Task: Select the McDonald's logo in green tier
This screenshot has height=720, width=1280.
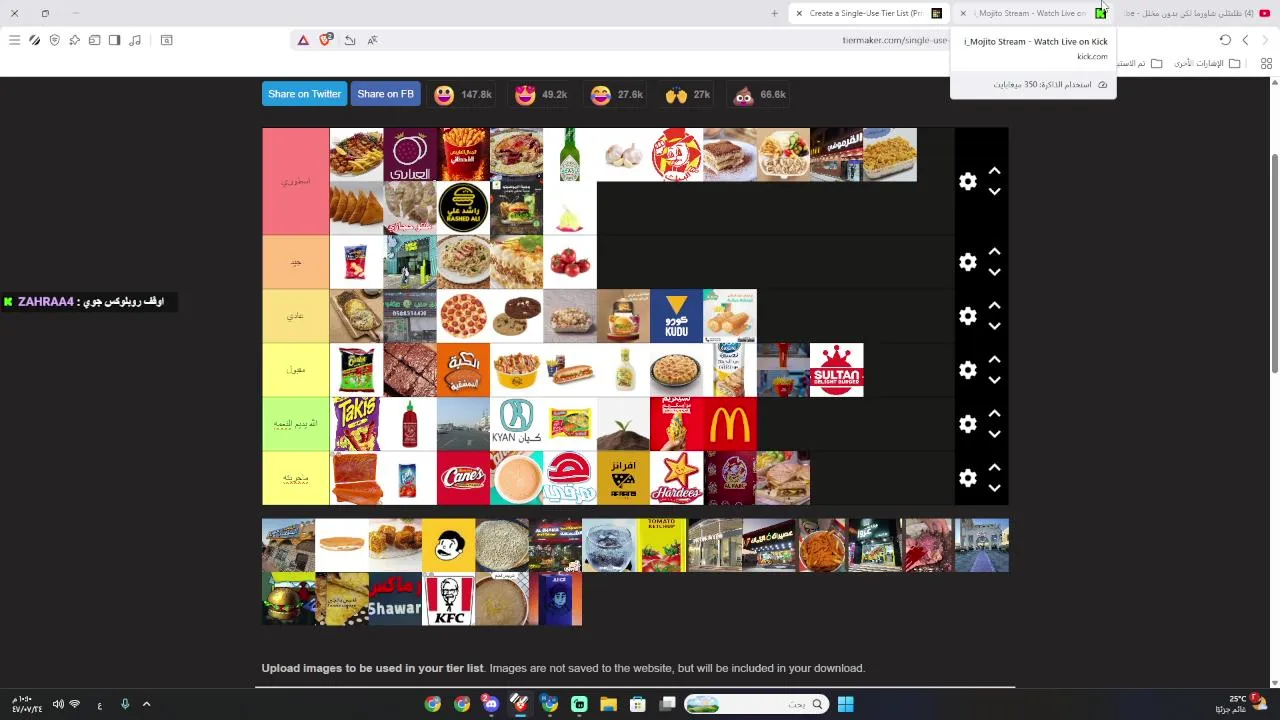Action: (x=730, y=424)
